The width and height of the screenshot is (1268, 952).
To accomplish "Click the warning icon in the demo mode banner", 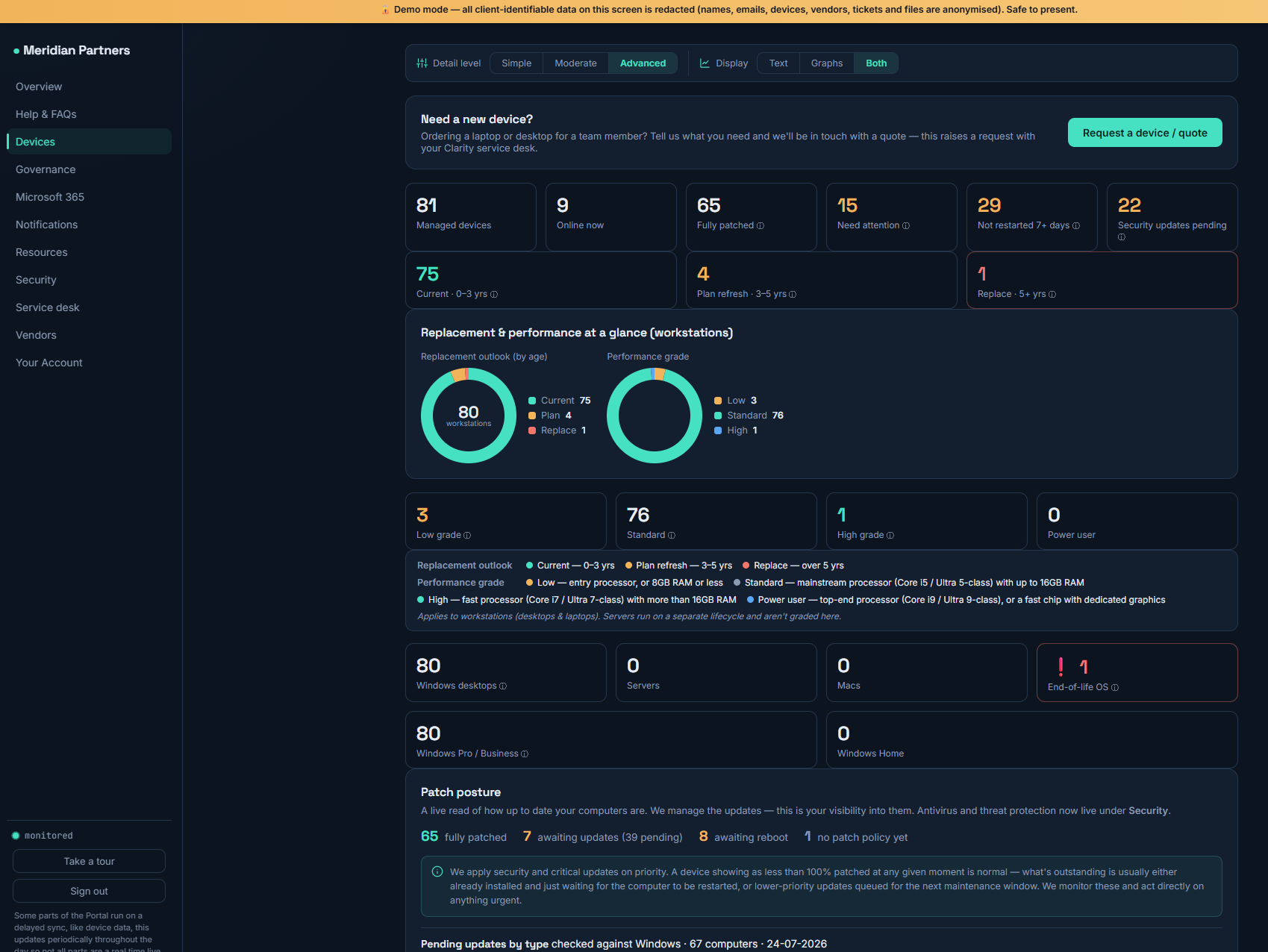I will [385, 10].
